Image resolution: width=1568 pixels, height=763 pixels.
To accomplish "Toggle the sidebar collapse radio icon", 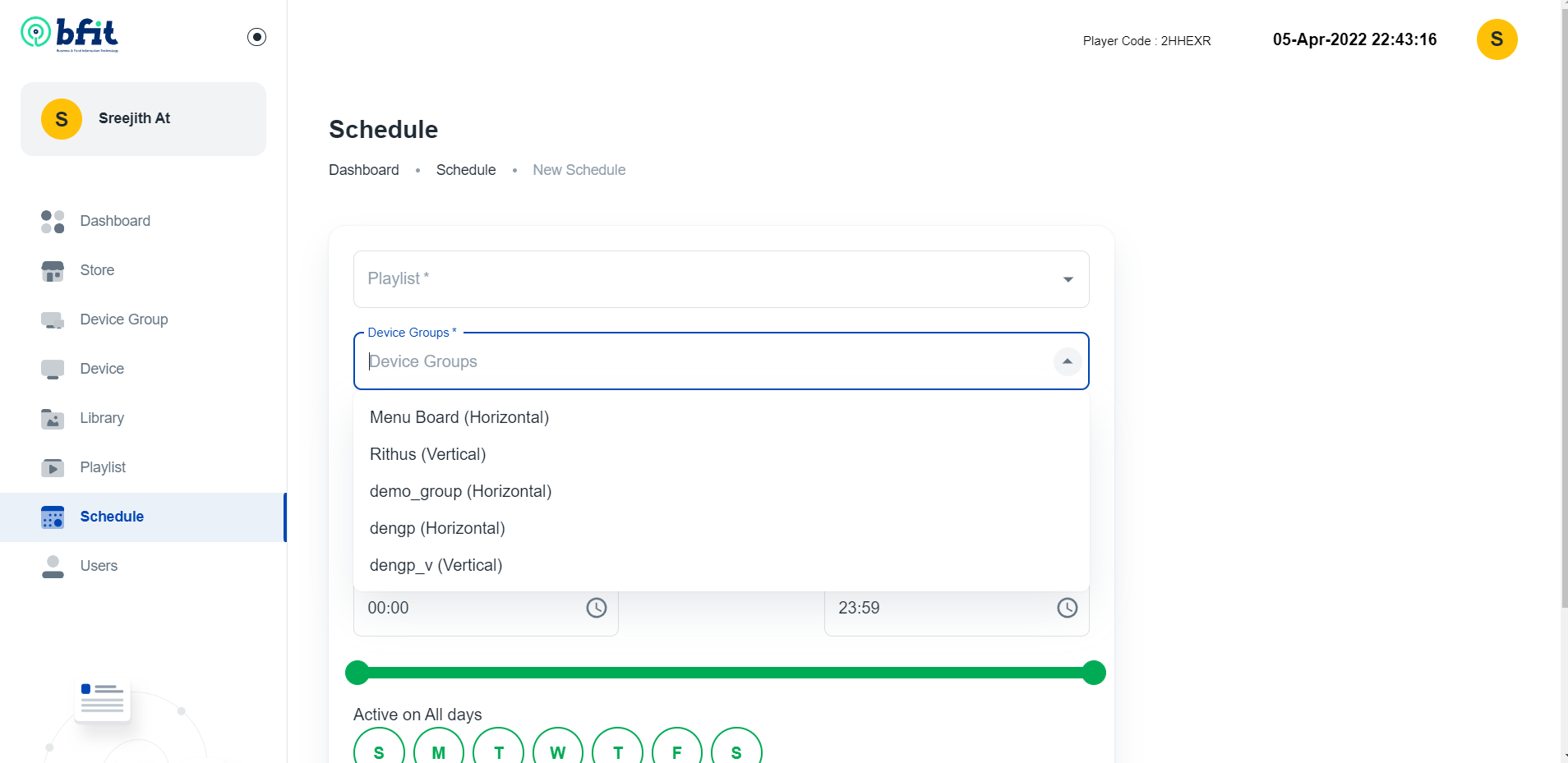I will (x=256, y=37).
